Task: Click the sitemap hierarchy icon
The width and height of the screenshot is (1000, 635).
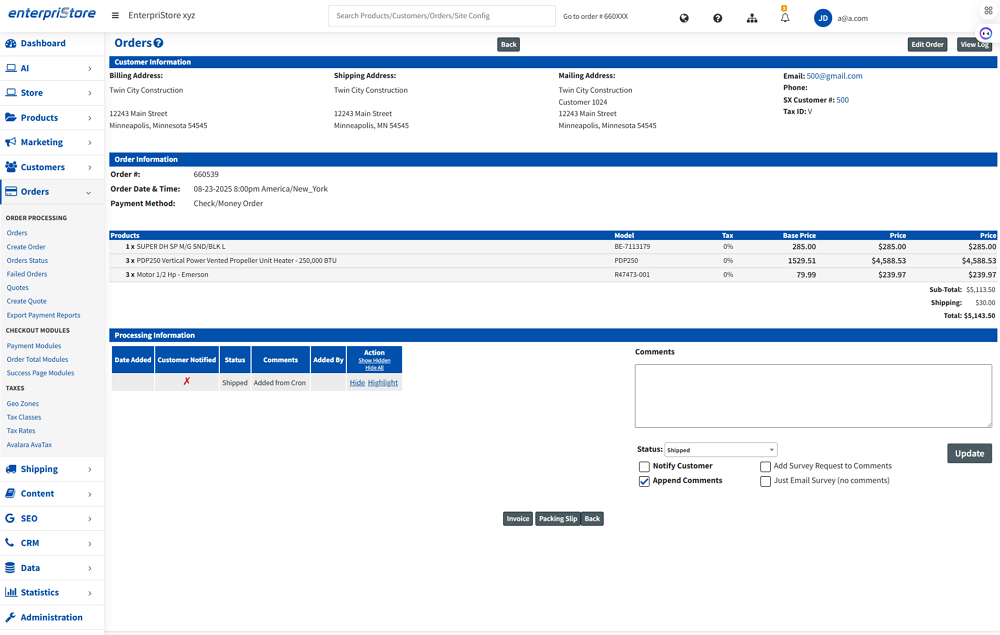Action: click(752, 18)
